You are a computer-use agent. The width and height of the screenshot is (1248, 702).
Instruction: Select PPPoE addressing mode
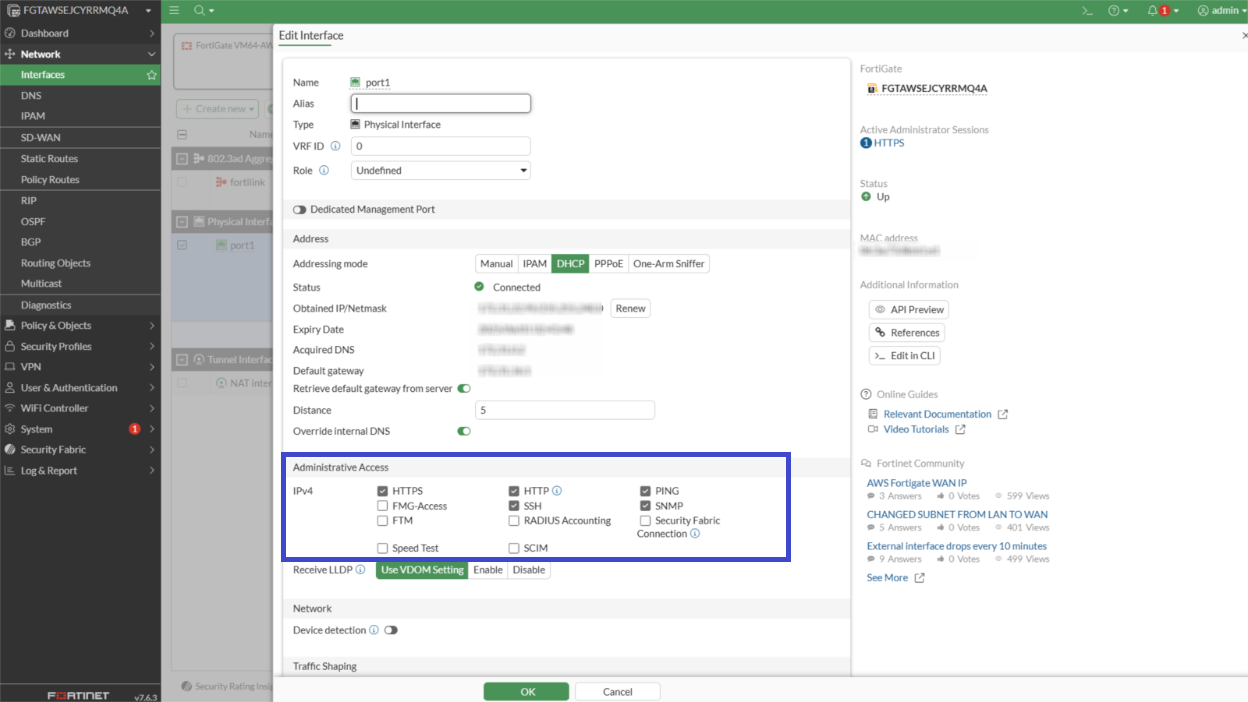pyautogui.click(x=609, y=264)
